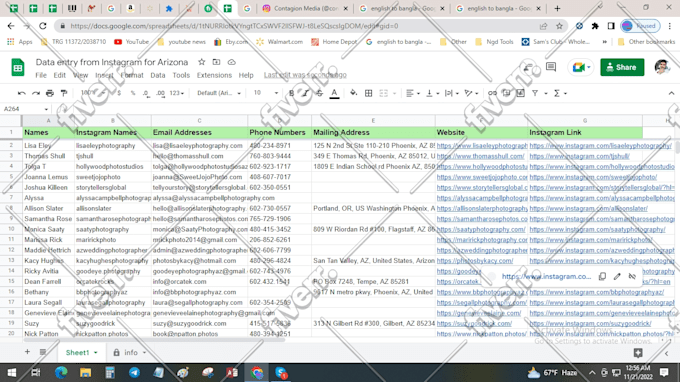Click the Merge cells icon
The height and width of the screenshot is (382, 680).
pyautogui.click(x=384, y=93)
